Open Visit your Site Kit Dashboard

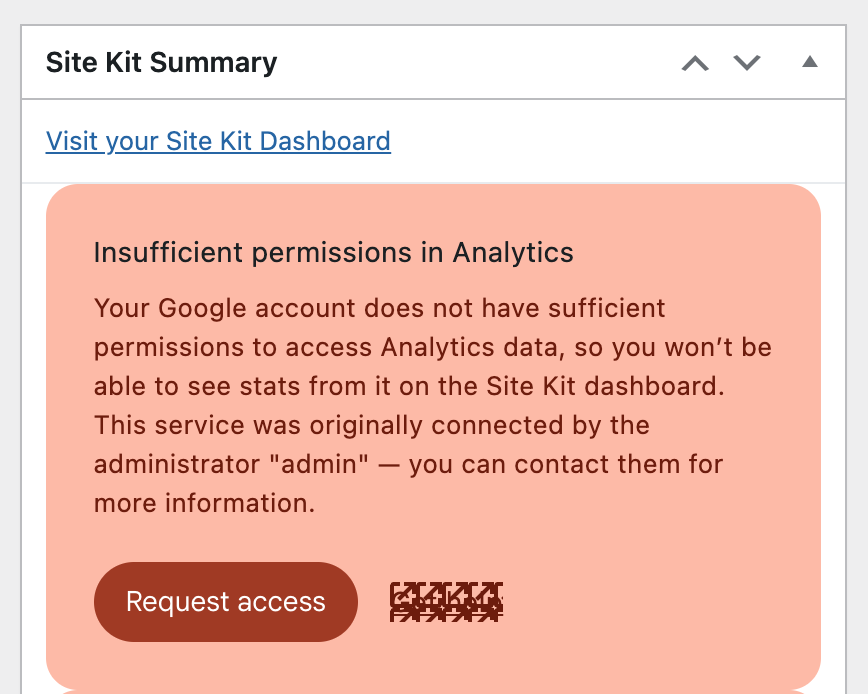(218, 141)
